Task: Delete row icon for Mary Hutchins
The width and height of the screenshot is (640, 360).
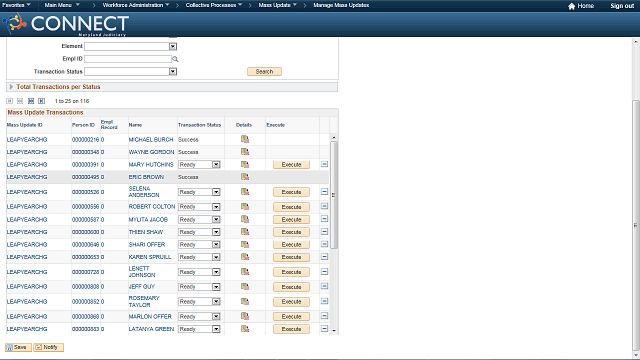Action: click(324, 164)
